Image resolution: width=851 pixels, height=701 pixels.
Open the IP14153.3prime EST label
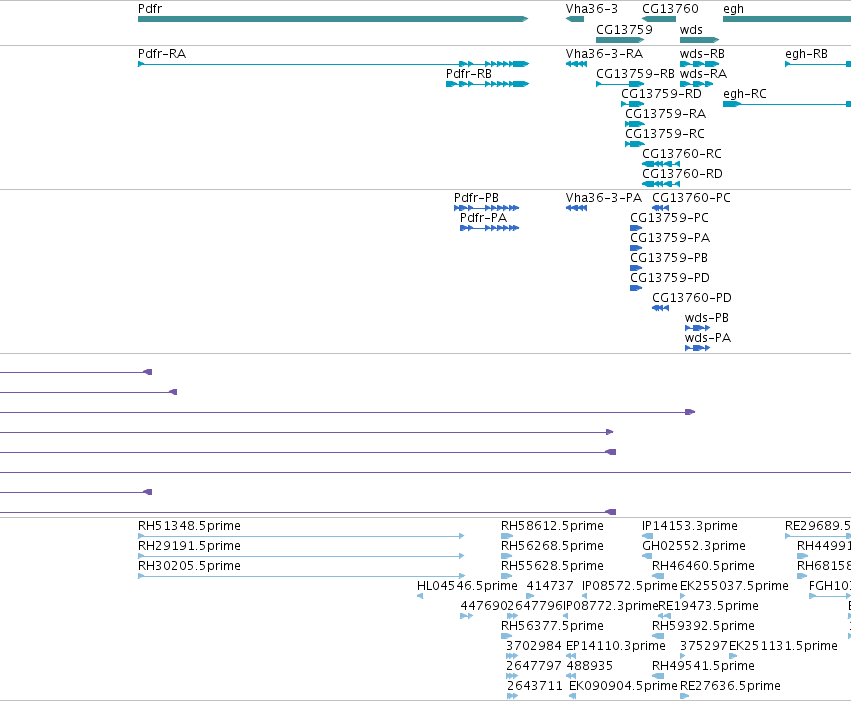pos(690,526)
